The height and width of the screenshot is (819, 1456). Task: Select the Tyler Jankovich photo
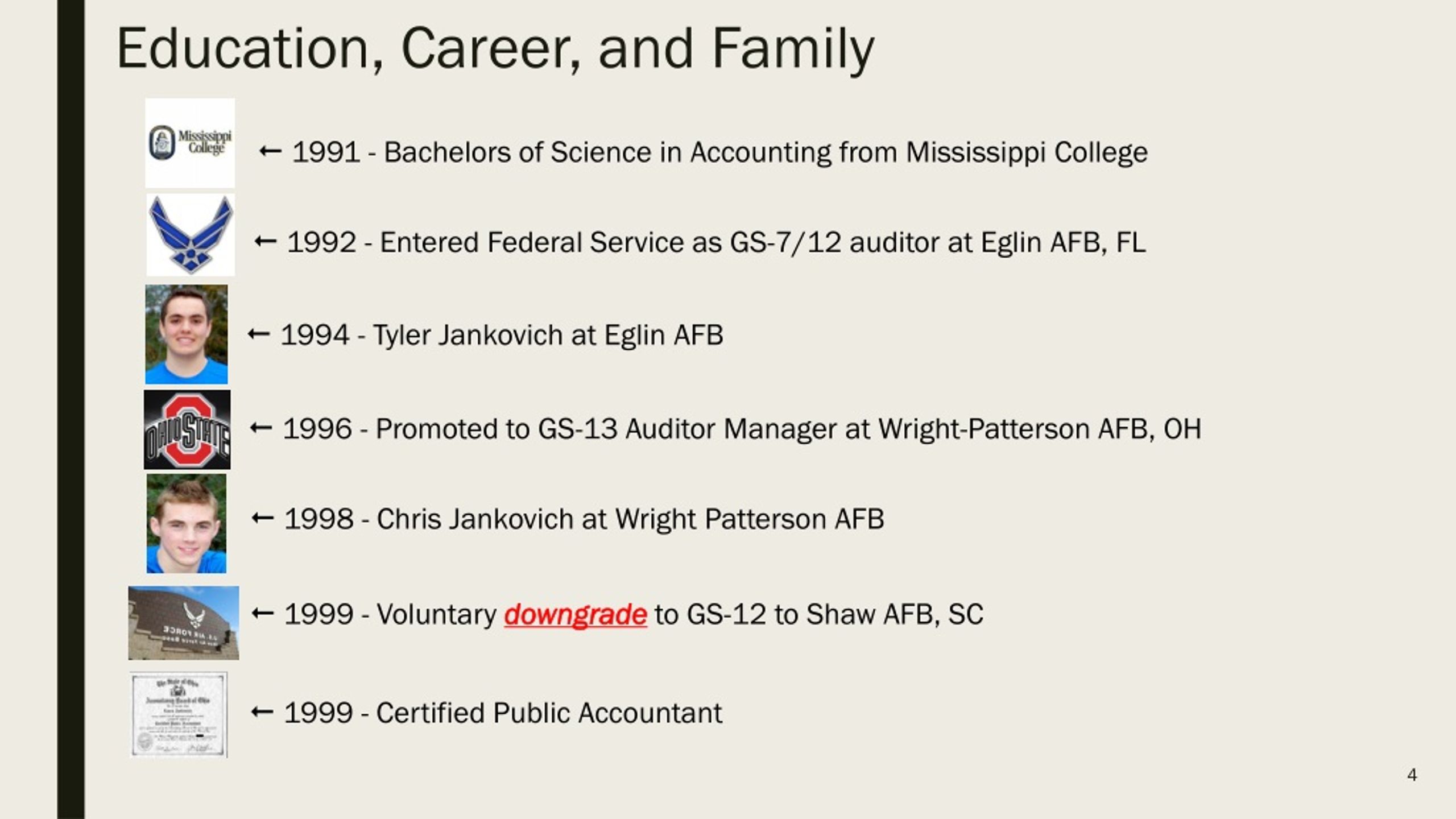click(x=187, y=334)
